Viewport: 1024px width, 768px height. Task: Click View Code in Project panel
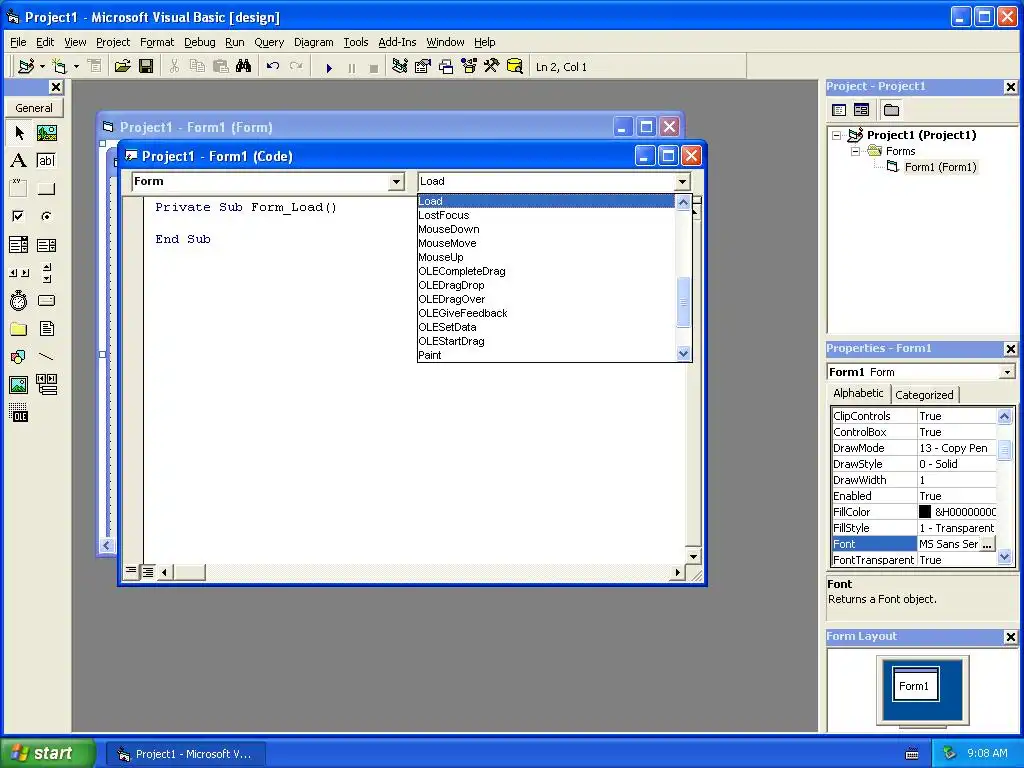click(x=839, y=110)
